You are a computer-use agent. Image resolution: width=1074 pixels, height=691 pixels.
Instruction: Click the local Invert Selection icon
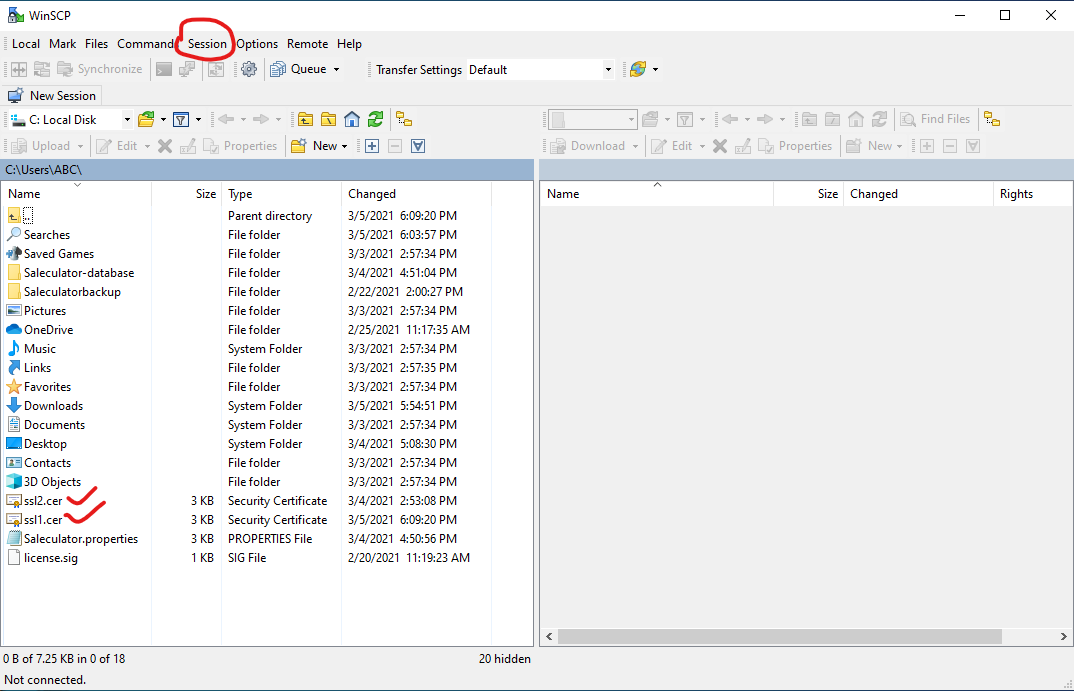[419, 146]
